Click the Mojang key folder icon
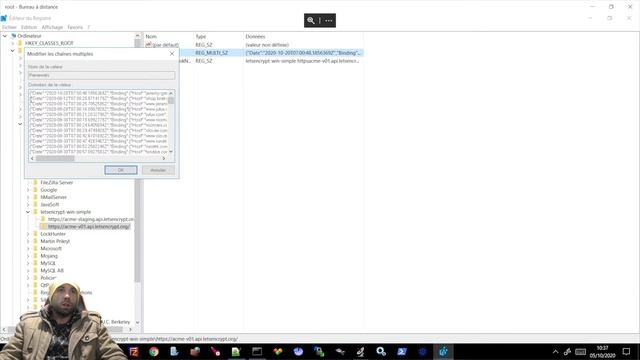This screenshot has width=640, height=360. tap(36, 256)
